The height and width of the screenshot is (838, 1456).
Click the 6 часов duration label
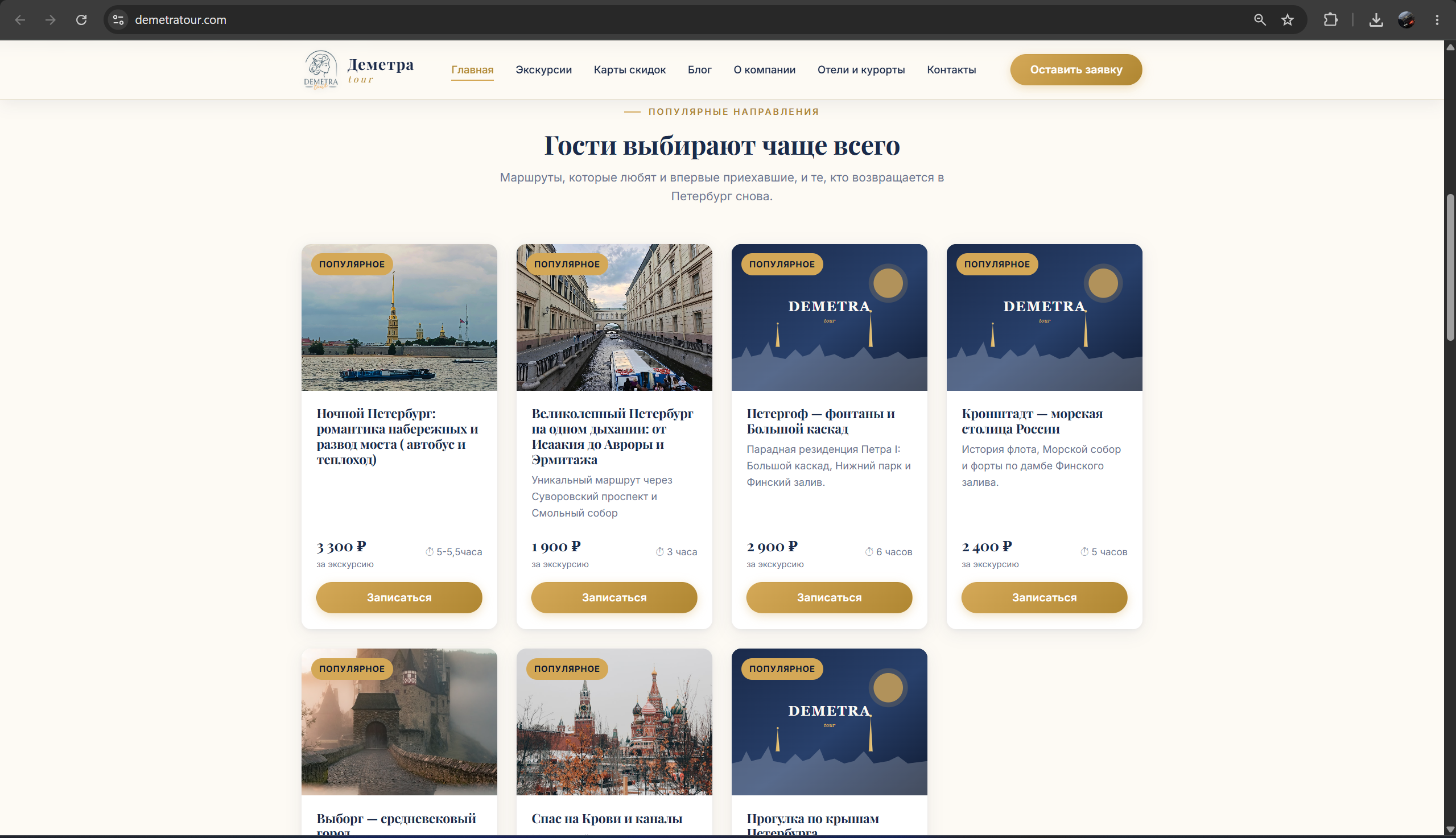coord(889,552)
